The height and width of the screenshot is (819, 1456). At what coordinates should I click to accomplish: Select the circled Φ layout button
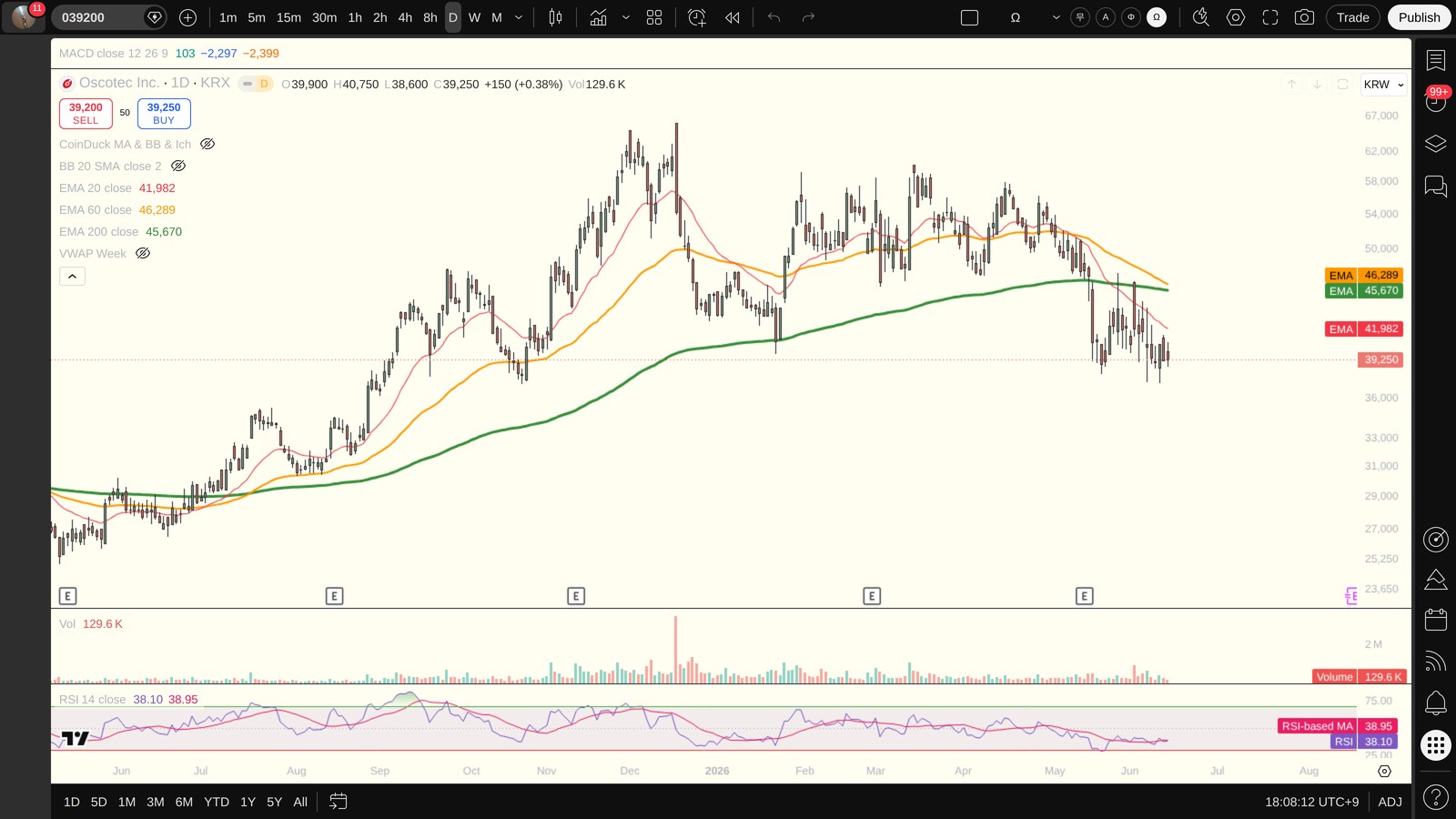1131,17
